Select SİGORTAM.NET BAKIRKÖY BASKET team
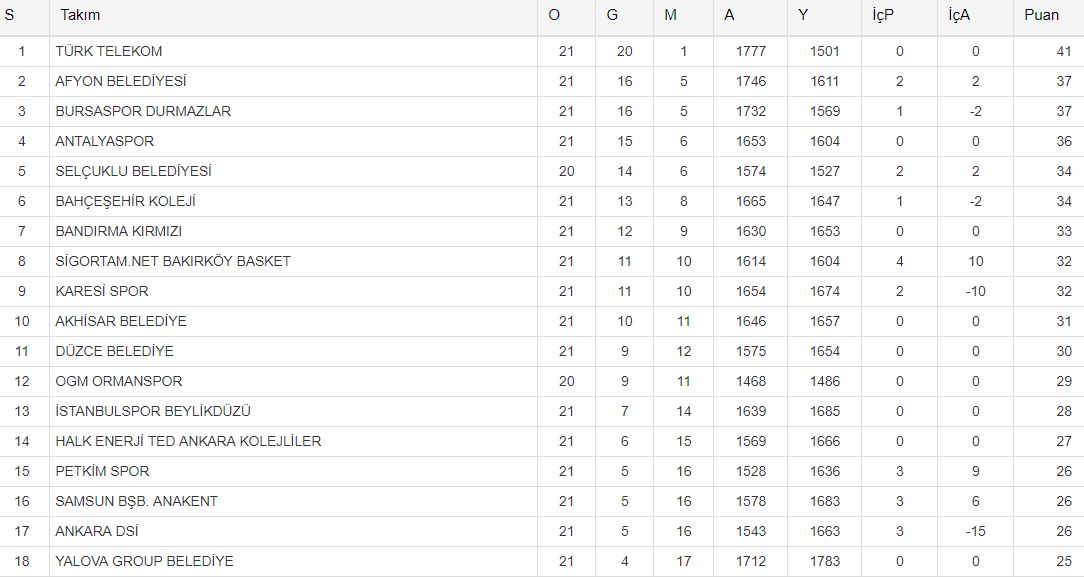1084x577 pixels. point(173,261)
